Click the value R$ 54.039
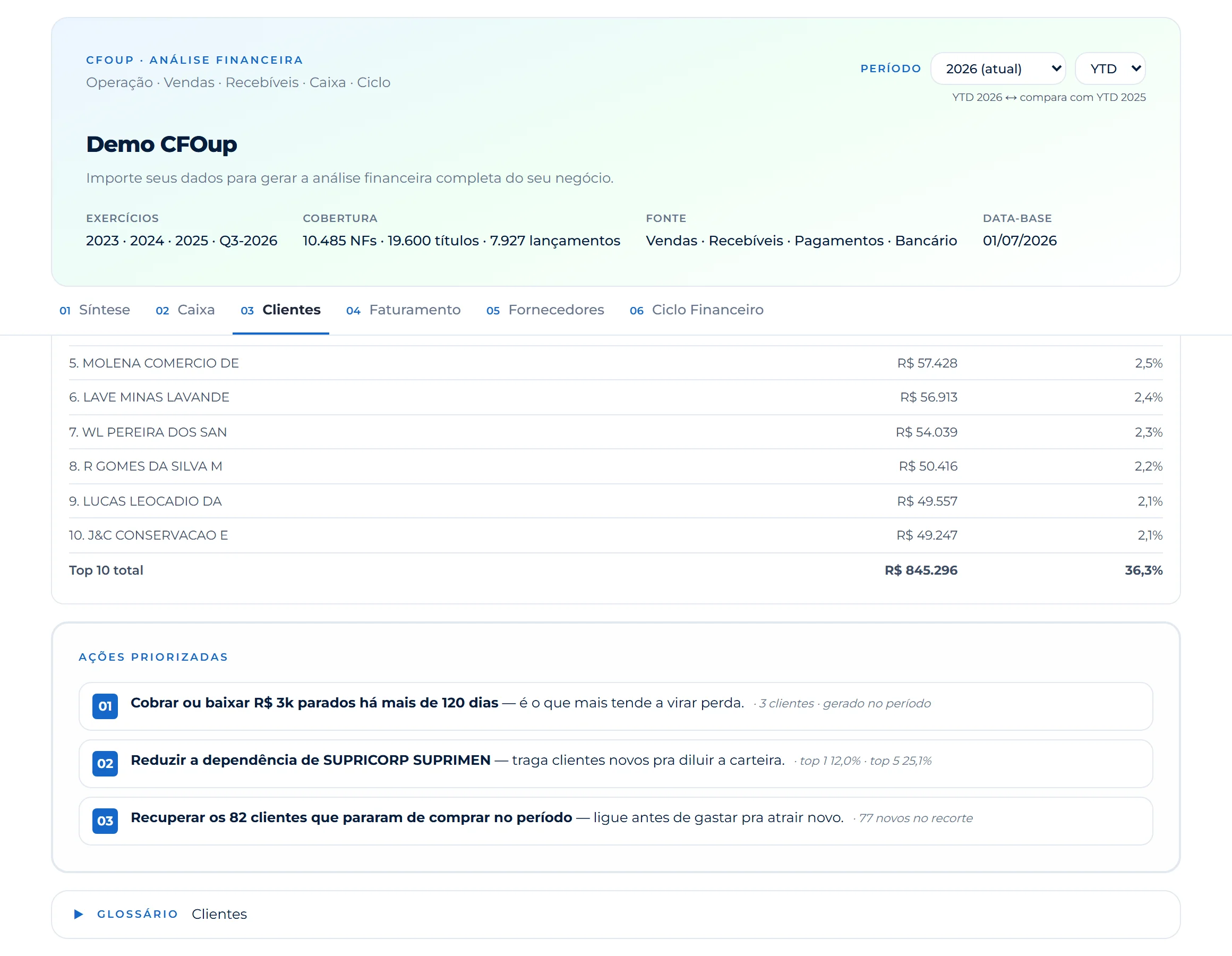Viewport: 1232px width, 956px height. [x=926, y=432]
